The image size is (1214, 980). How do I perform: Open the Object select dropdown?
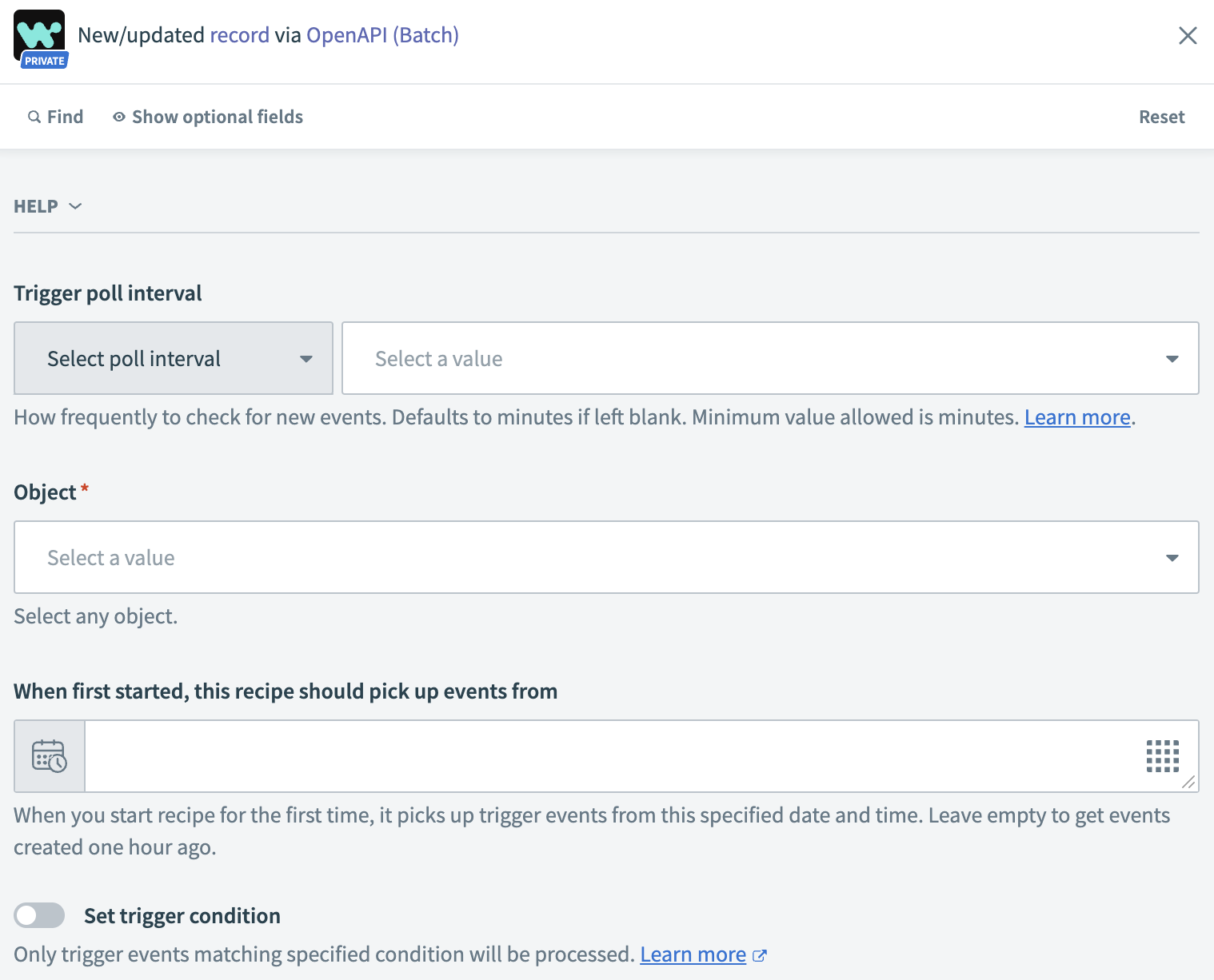[592, 557]
